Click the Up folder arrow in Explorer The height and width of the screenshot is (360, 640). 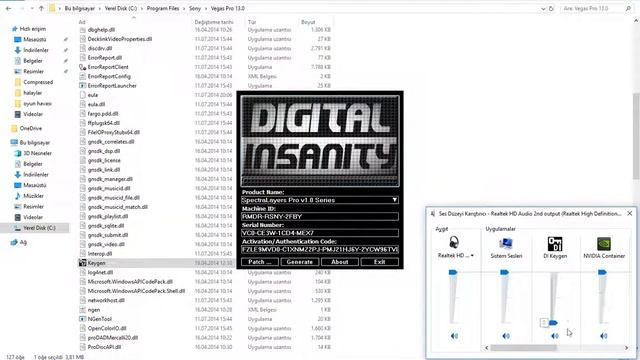41,8
